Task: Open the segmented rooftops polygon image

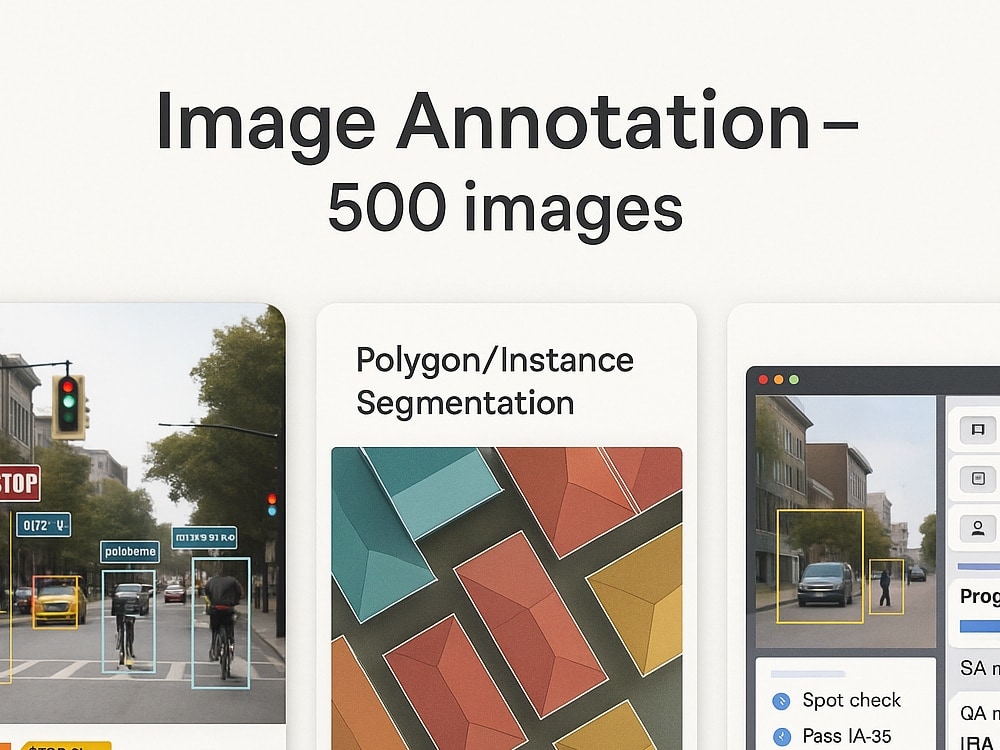Action: click(x=506, y=598)
